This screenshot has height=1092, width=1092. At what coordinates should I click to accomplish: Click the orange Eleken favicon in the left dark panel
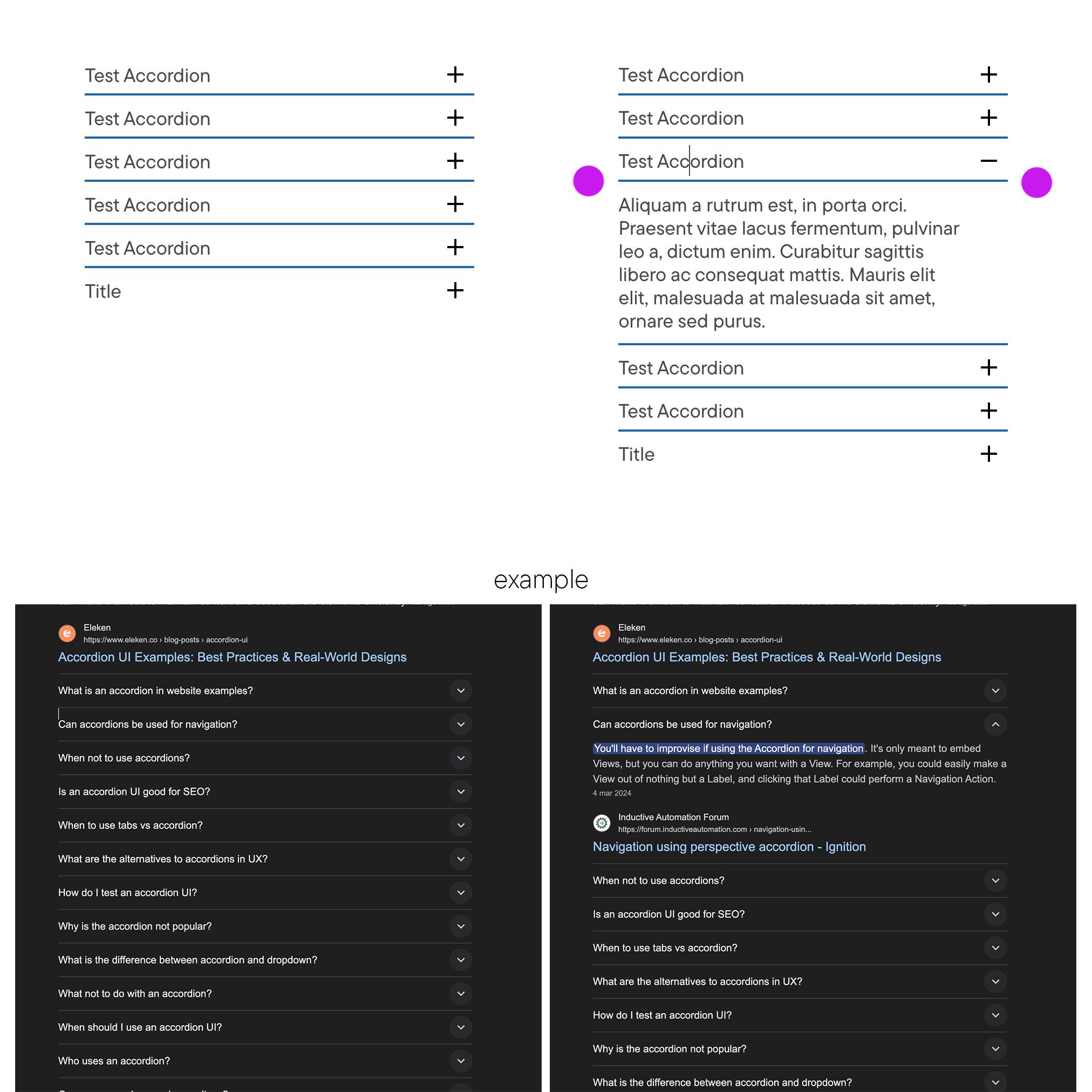[x=67, y=633]
